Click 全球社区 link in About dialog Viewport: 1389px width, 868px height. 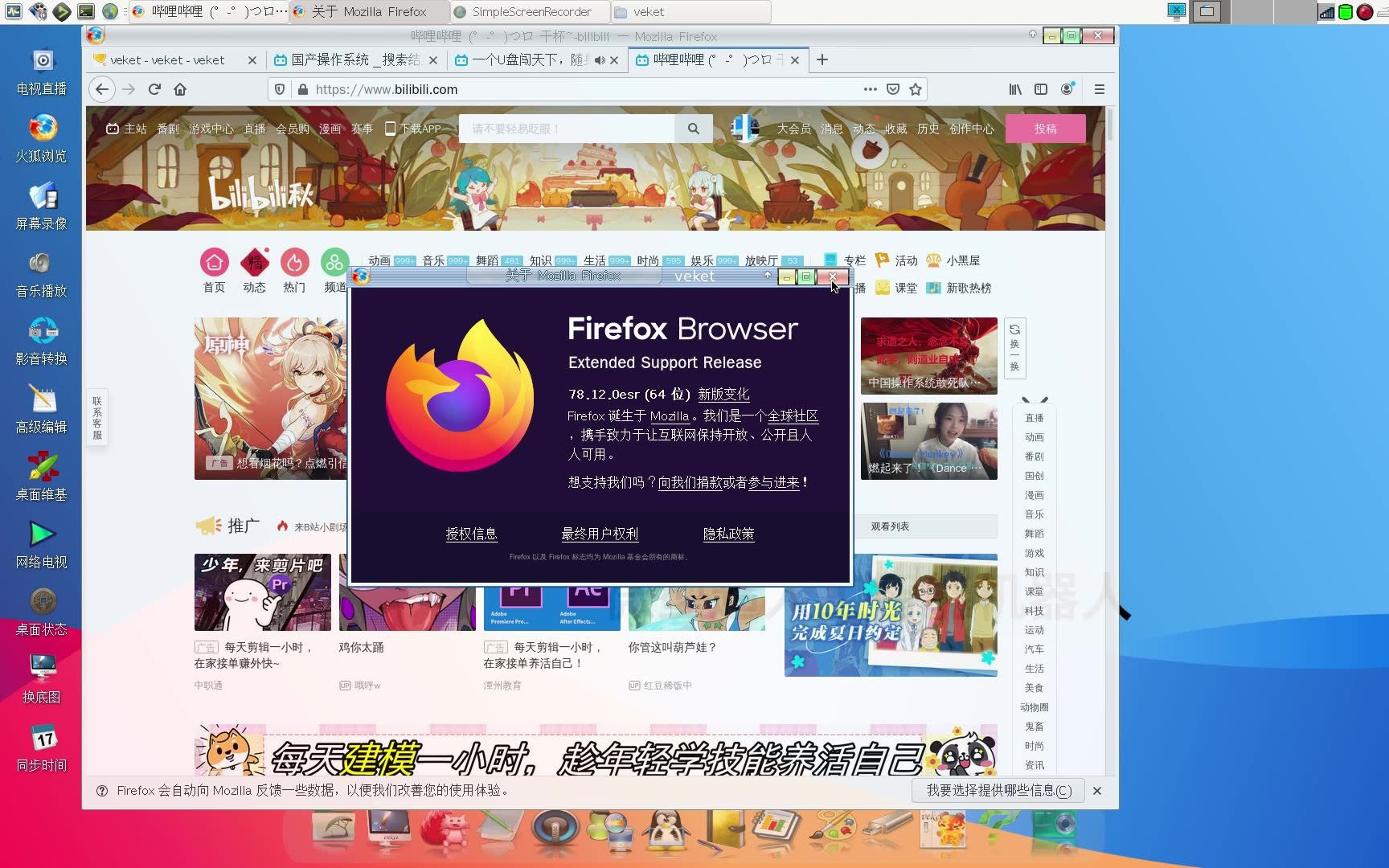[x=793, y=416]
